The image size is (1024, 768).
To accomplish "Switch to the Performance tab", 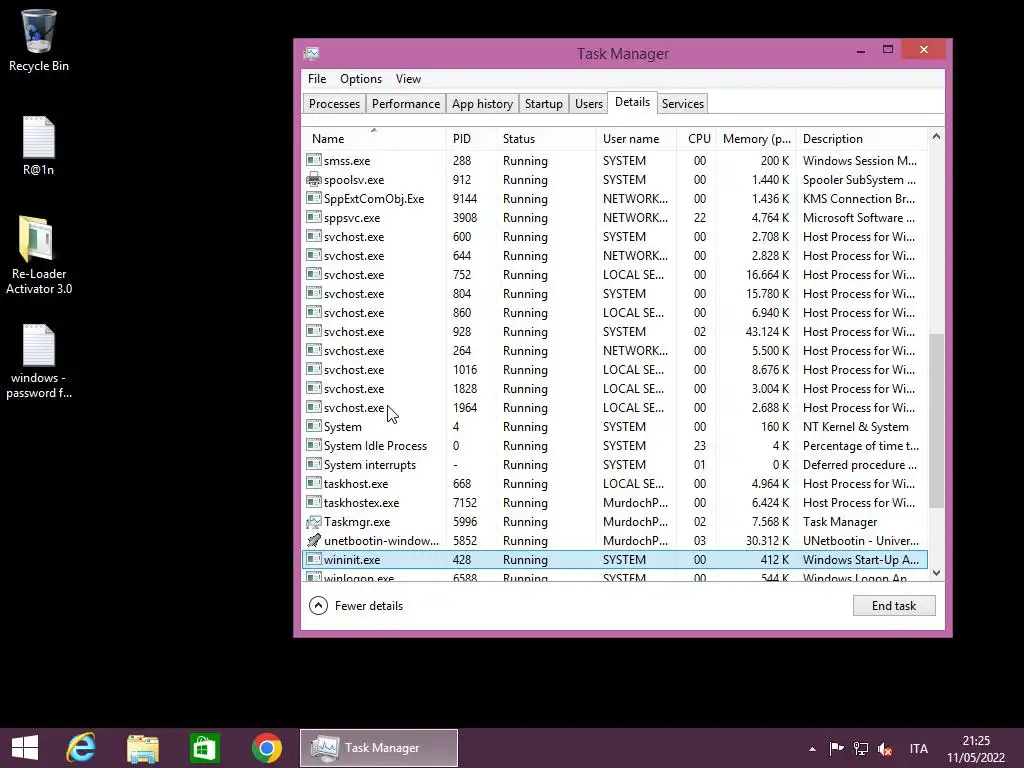I will click(x=406, y=104).
